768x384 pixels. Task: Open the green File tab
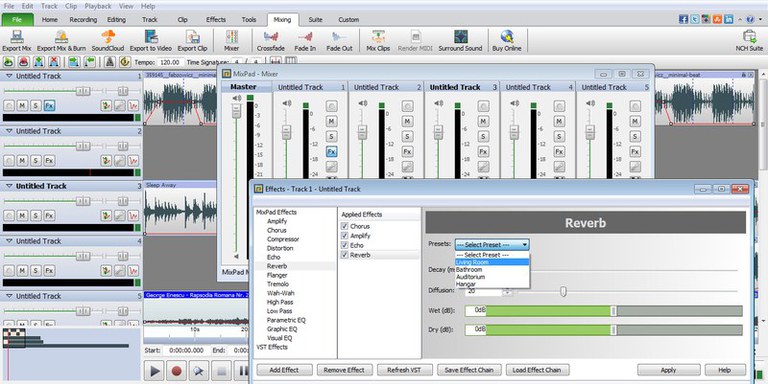coord(17,20)
